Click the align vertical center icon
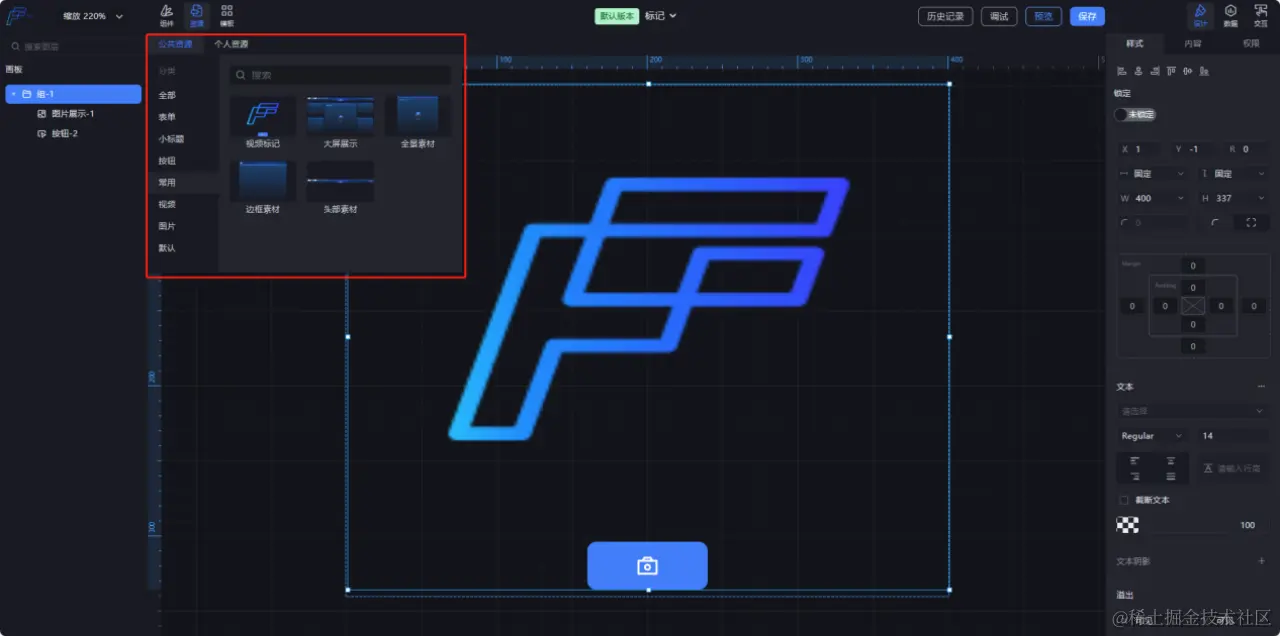 1187,71
